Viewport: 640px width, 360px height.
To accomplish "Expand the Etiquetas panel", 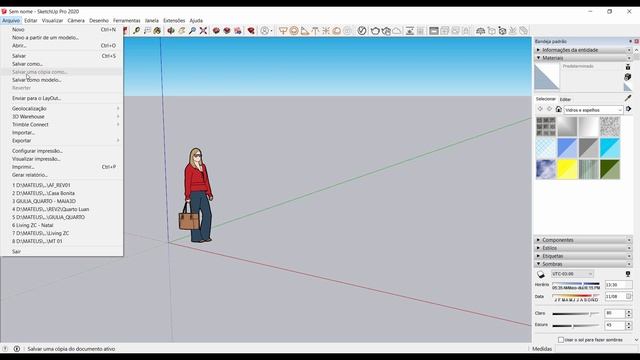I will tap(583, 256).
